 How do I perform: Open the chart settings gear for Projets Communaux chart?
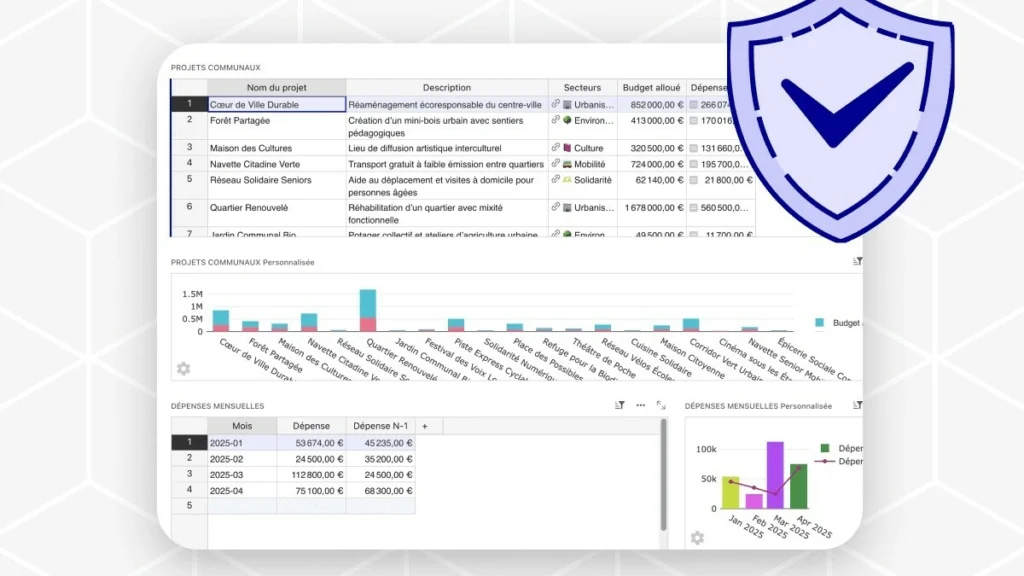click(x=182, y=369)
